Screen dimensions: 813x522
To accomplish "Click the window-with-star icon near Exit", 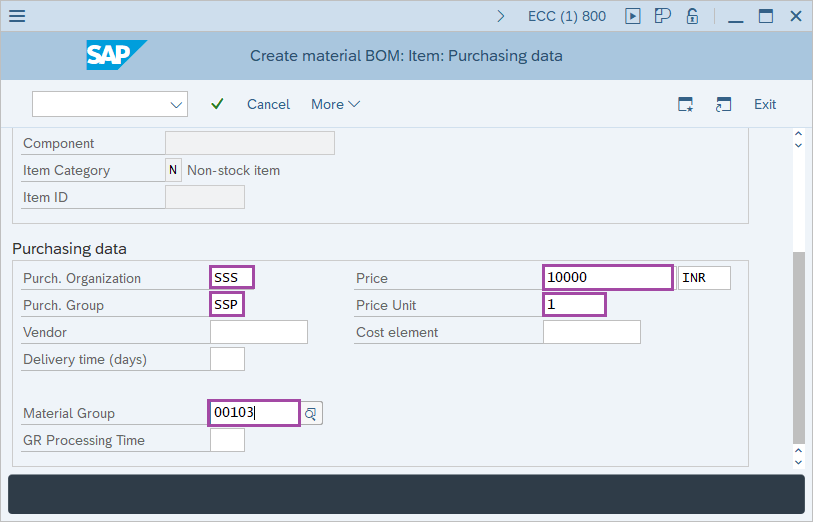I will (685, 104).
